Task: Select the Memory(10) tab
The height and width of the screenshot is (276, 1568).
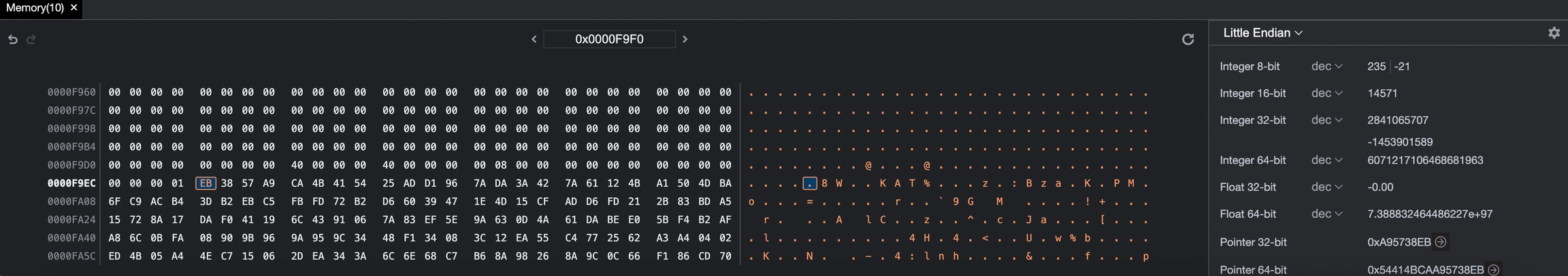Action: pos(35,7)
